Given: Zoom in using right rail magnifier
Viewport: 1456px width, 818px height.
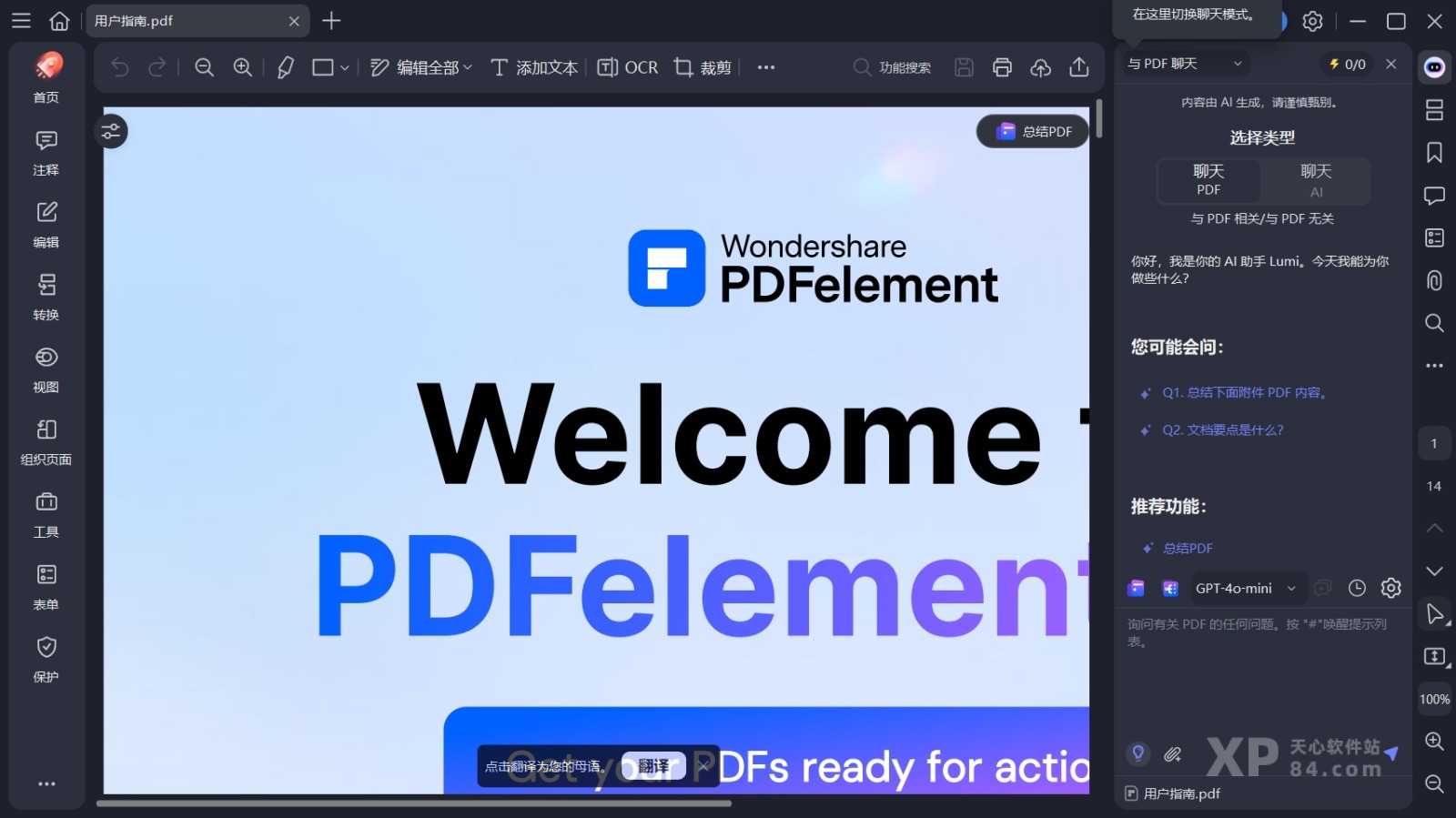Looking at the screenshot, I should tap(1434, 742).
